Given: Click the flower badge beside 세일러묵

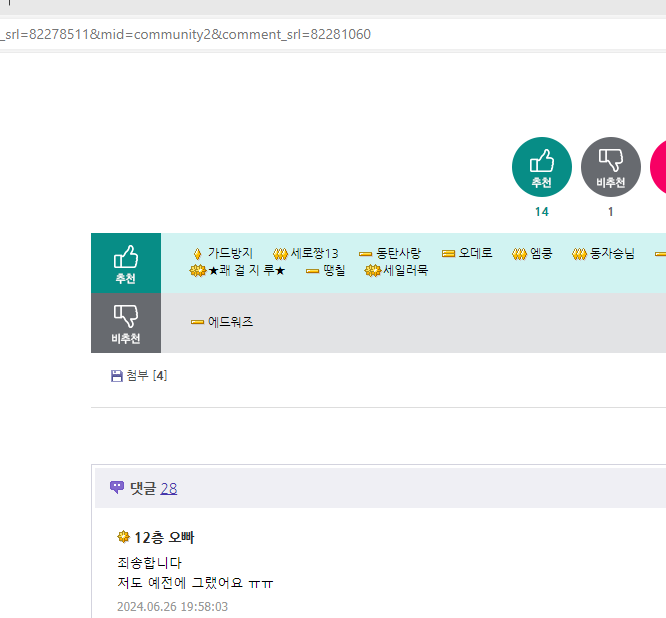Looking at the screenshot, I should [373, 271].
